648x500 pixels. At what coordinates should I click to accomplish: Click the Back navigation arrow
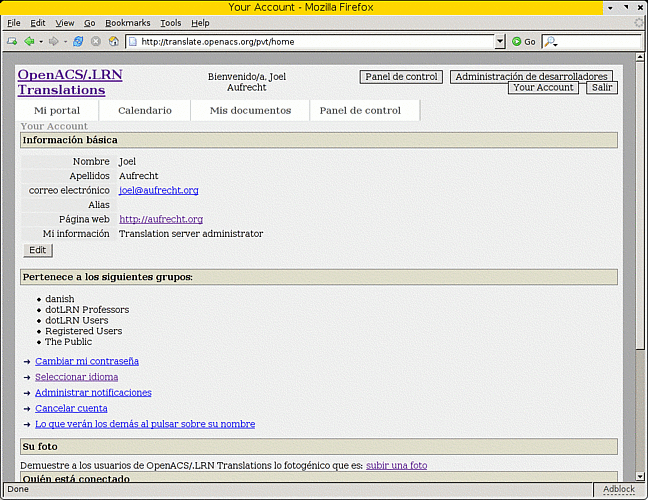pos(29,42)
